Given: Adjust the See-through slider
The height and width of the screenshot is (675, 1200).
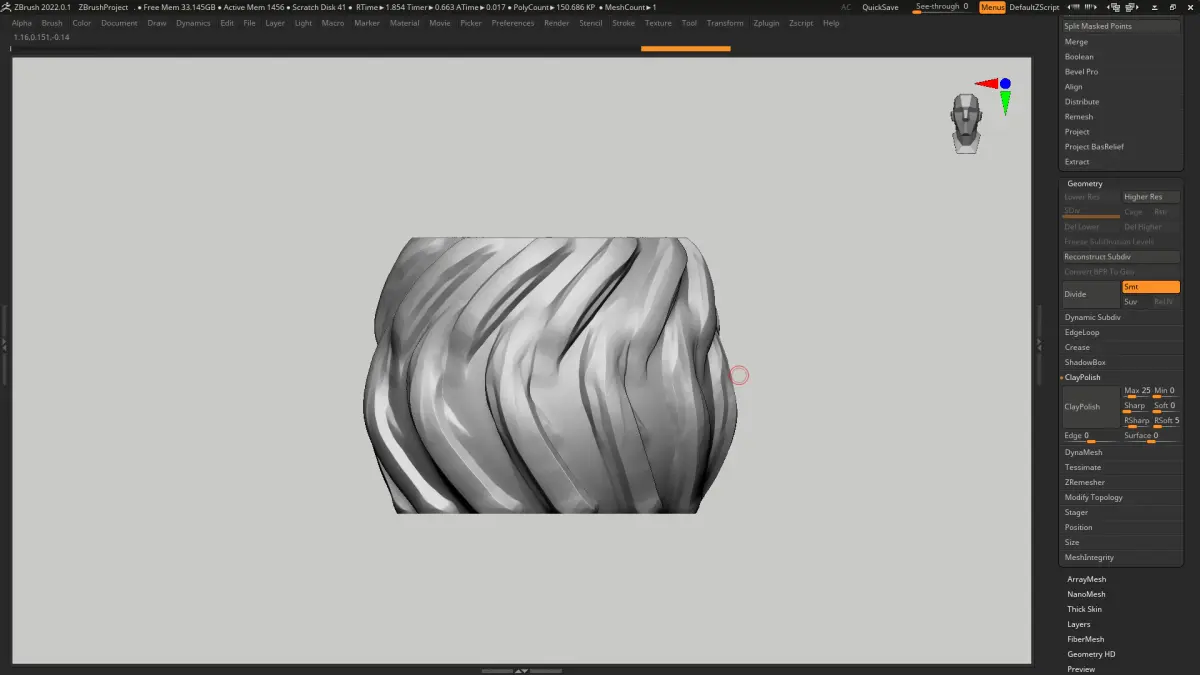Looking at the screenshot, I should tap(942, 7).
